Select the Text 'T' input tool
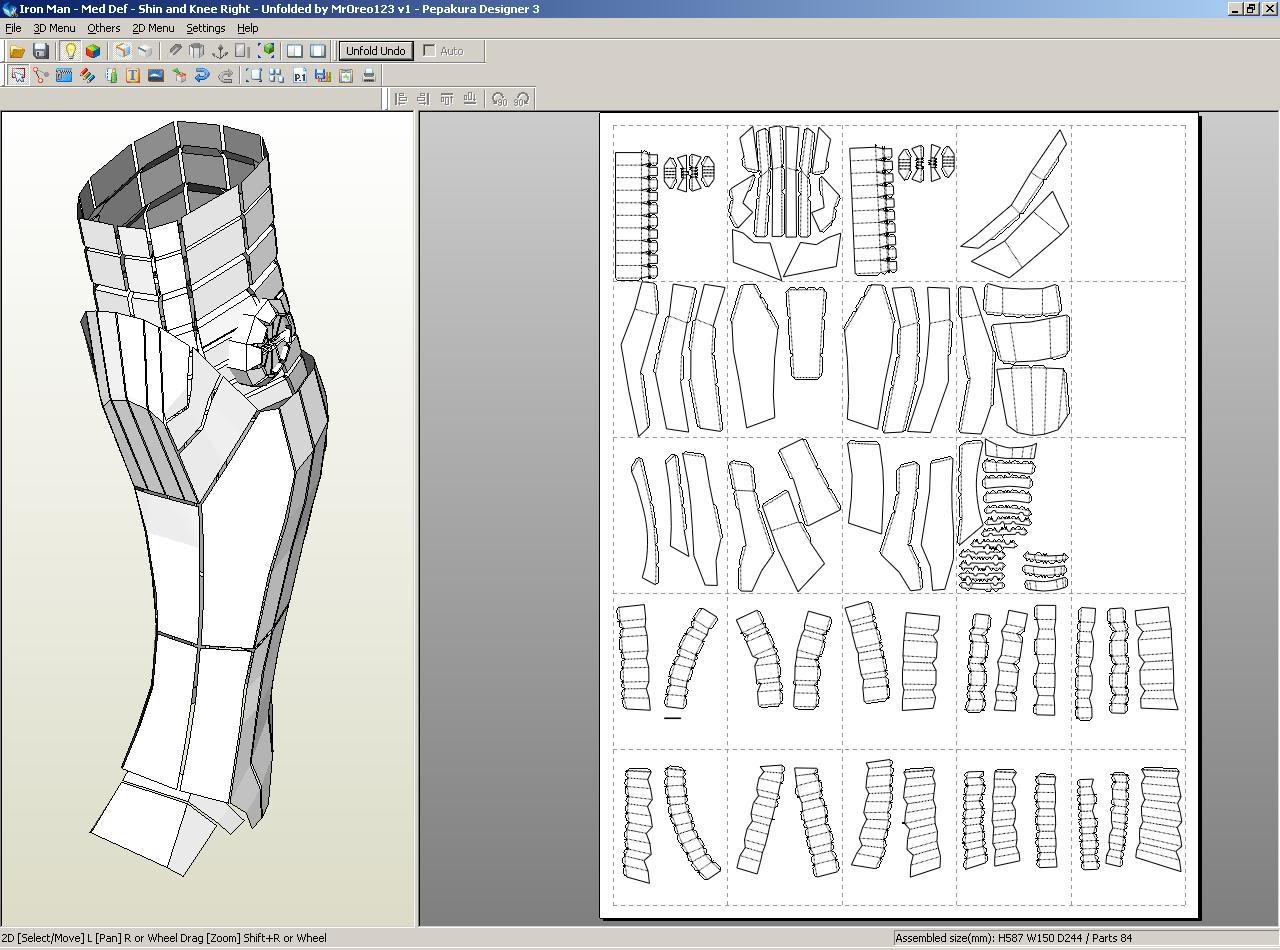The image size is (1280, 950). (133, 75)
